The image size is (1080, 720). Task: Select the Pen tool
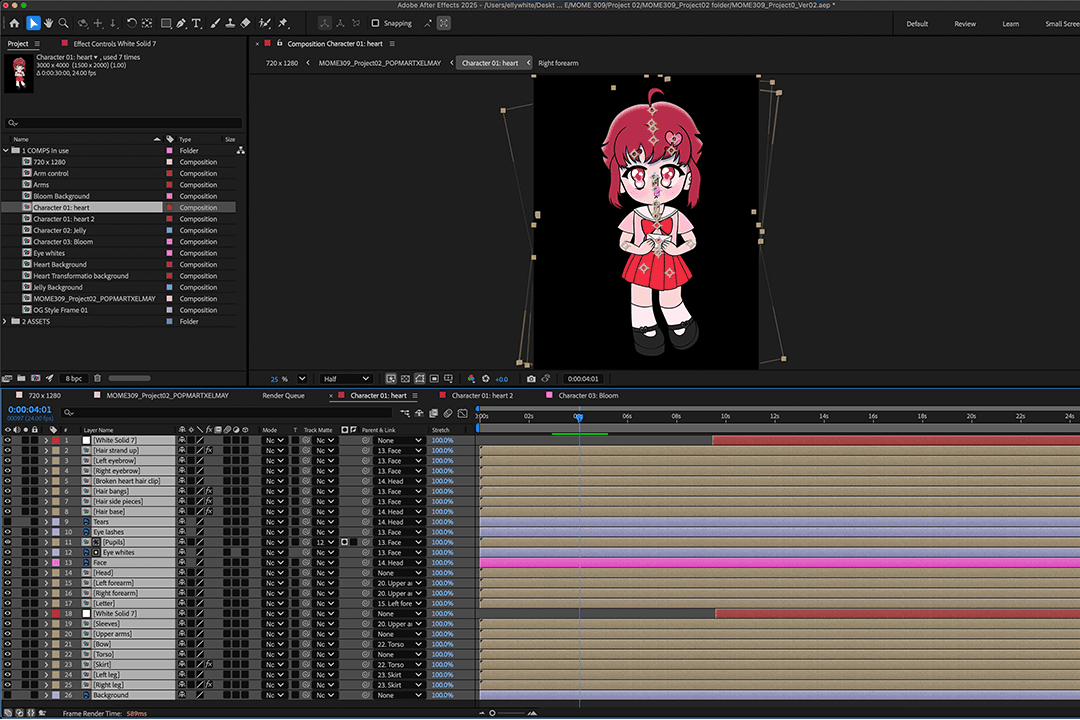click(180, 23)
